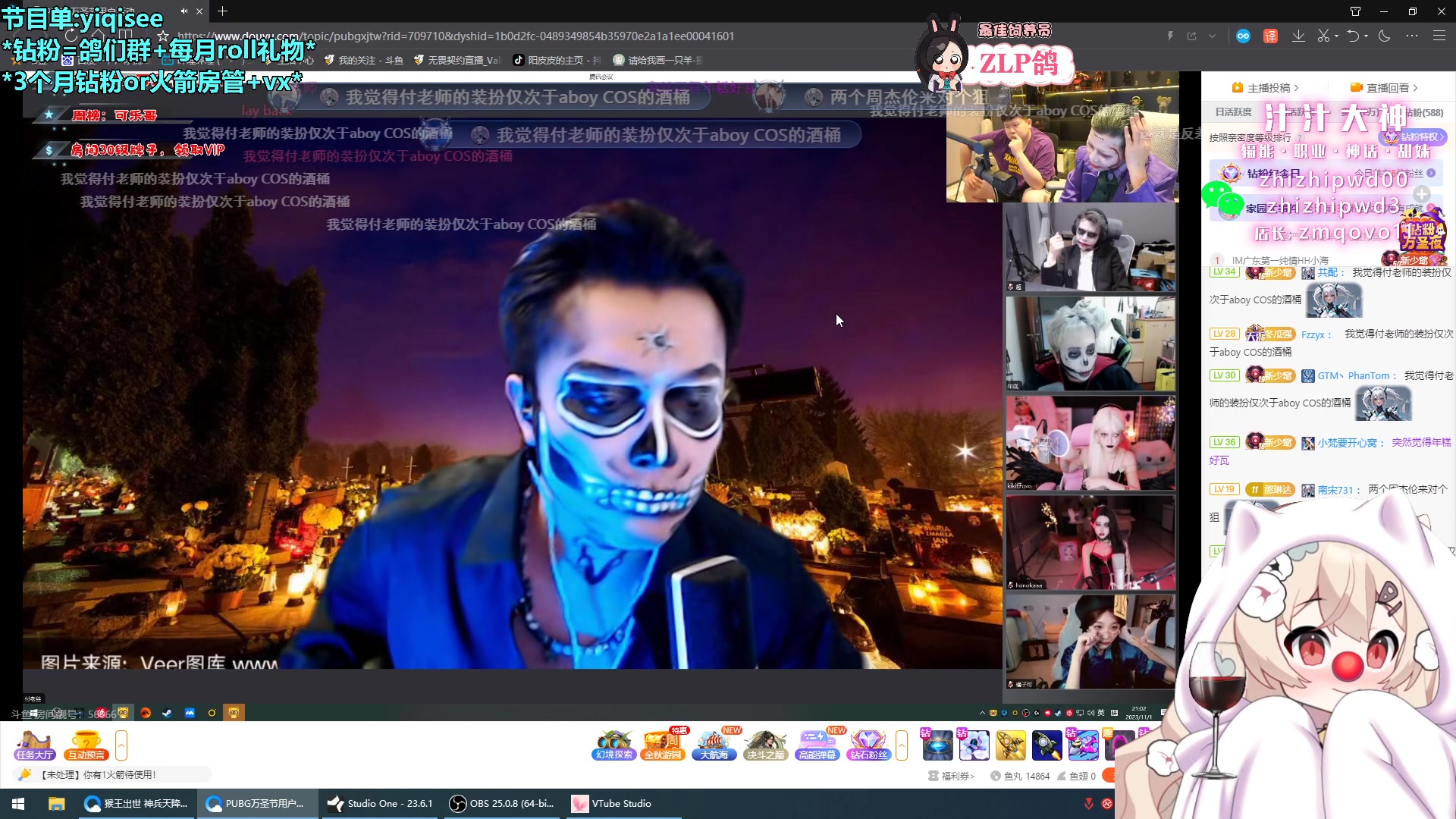Switch to the VTube Studio taskbar window
This screenshot has width=1456, height=819.
(x=623, y=803)
